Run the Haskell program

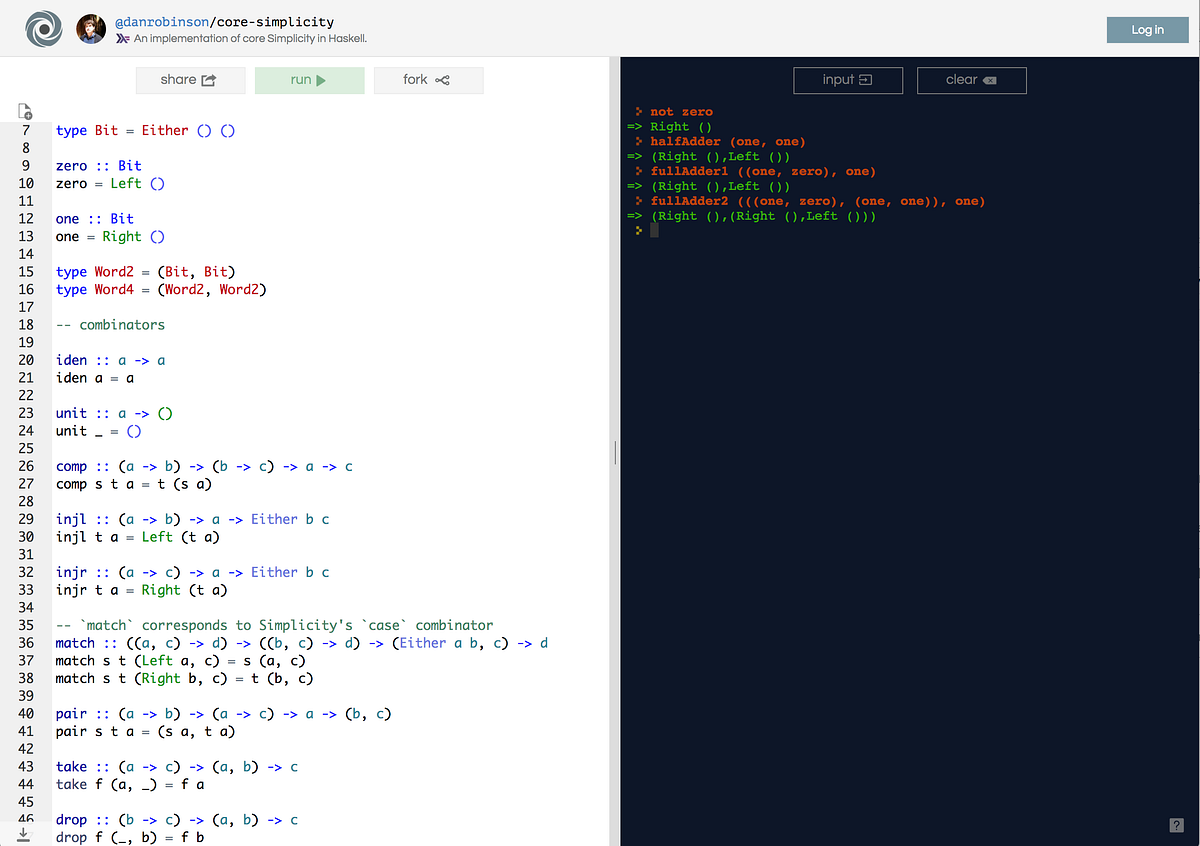point(309,80)
